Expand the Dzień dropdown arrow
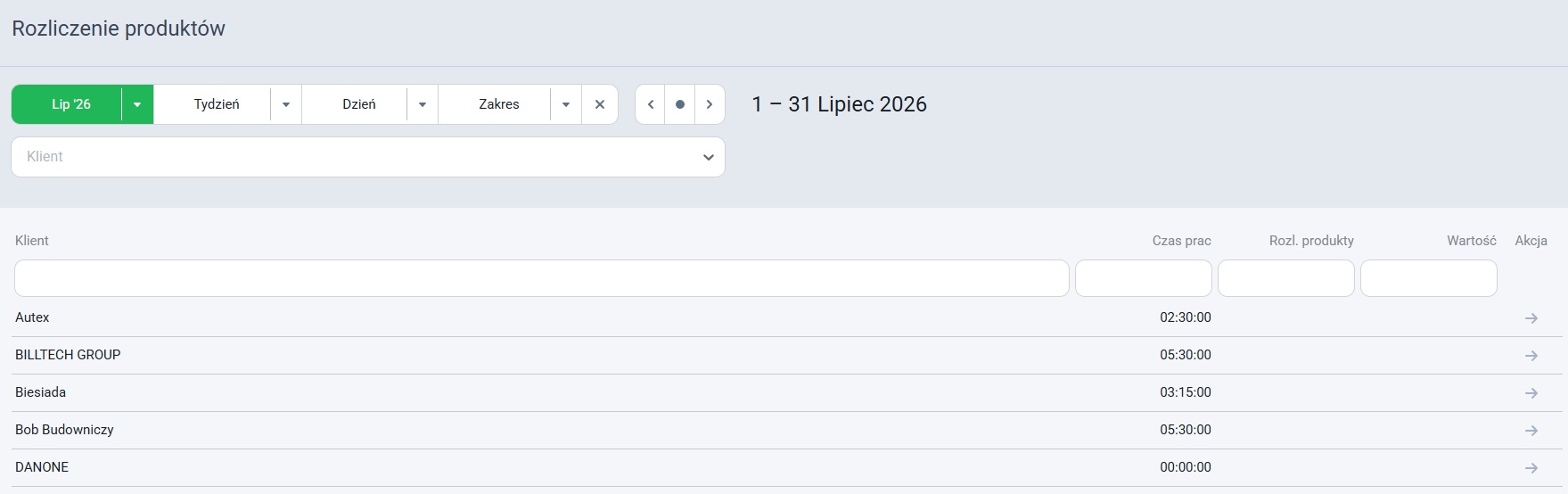 coord(423,104)
